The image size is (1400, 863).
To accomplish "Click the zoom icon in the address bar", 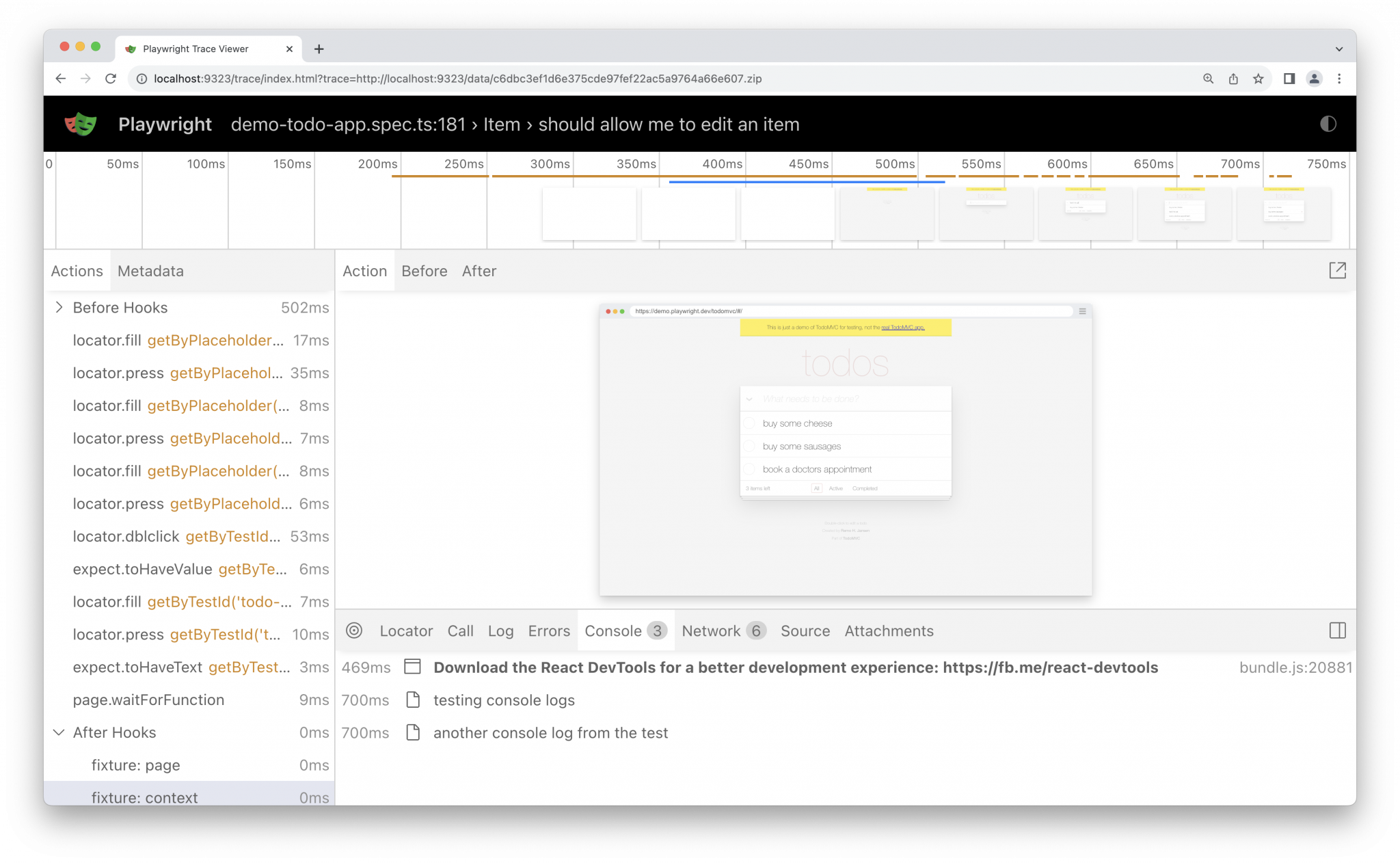I will coord(1208,78).
